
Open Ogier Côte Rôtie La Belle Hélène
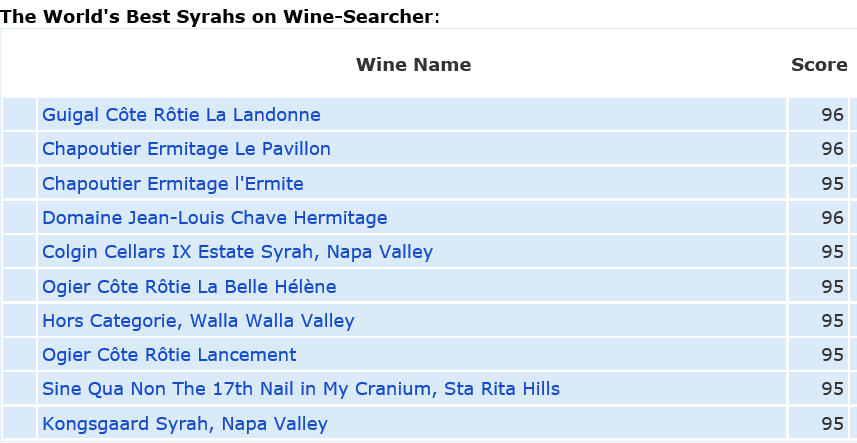[x=189, y=287]
